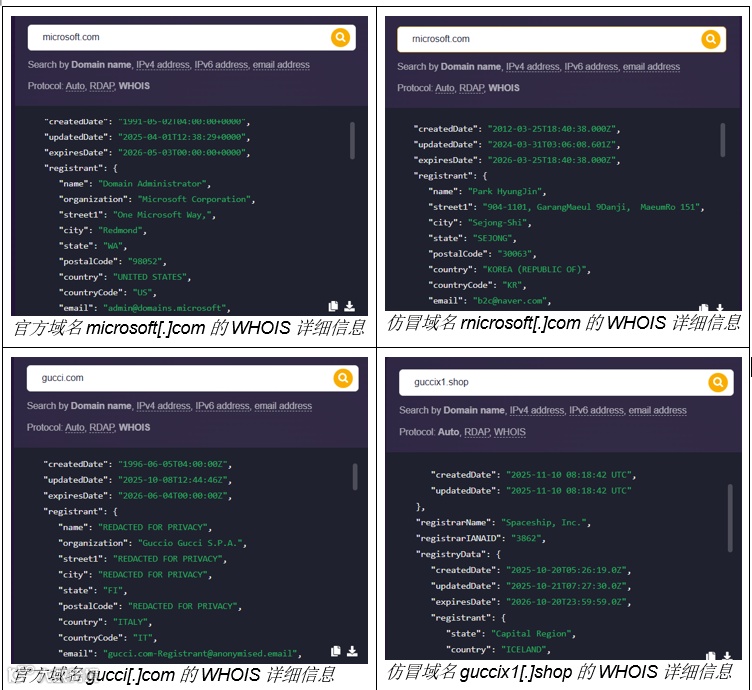Select IPv6 address search in rnicrosoft.com panel
The height and width of the screenshot is (690, 752).
[591, 67]
